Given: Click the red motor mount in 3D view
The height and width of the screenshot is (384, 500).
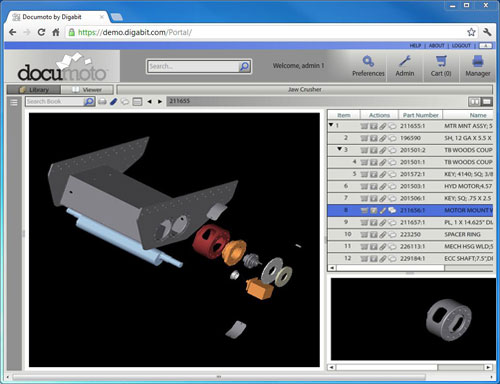Looking at the screenshot, I should coord(211,241).
